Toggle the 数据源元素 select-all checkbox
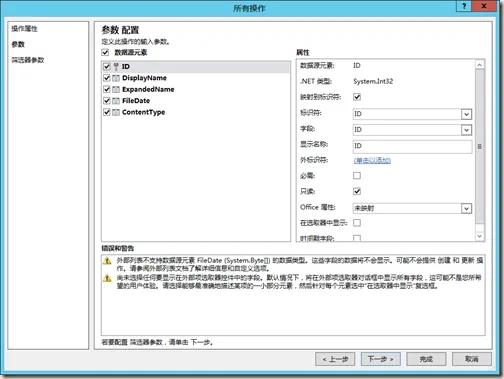 105,52
